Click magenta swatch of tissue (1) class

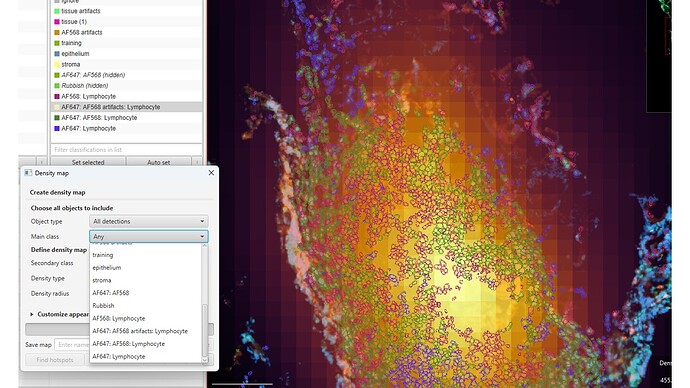click(57, 22)
